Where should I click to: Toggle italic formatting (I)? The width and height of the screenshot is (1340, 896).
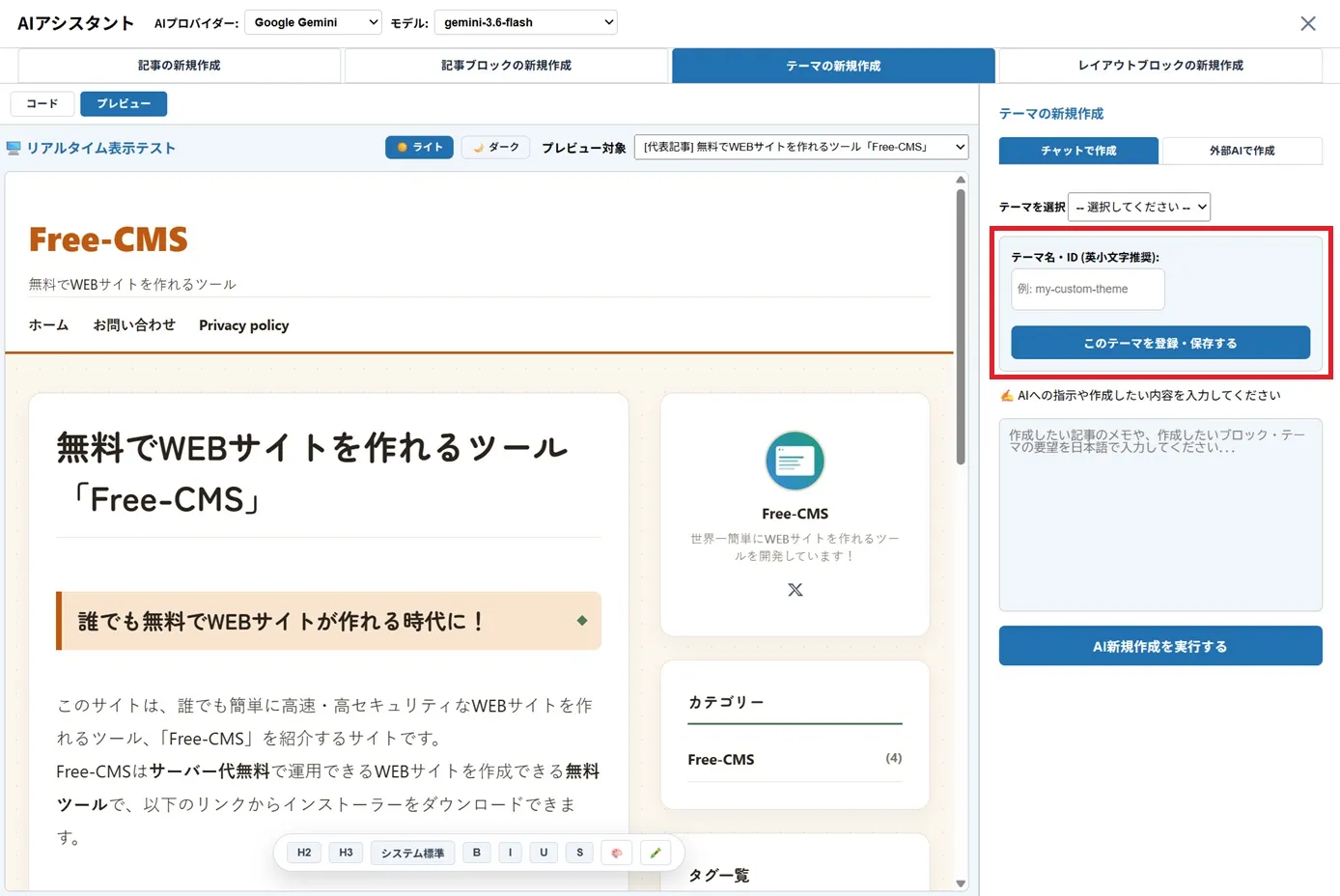511,853
